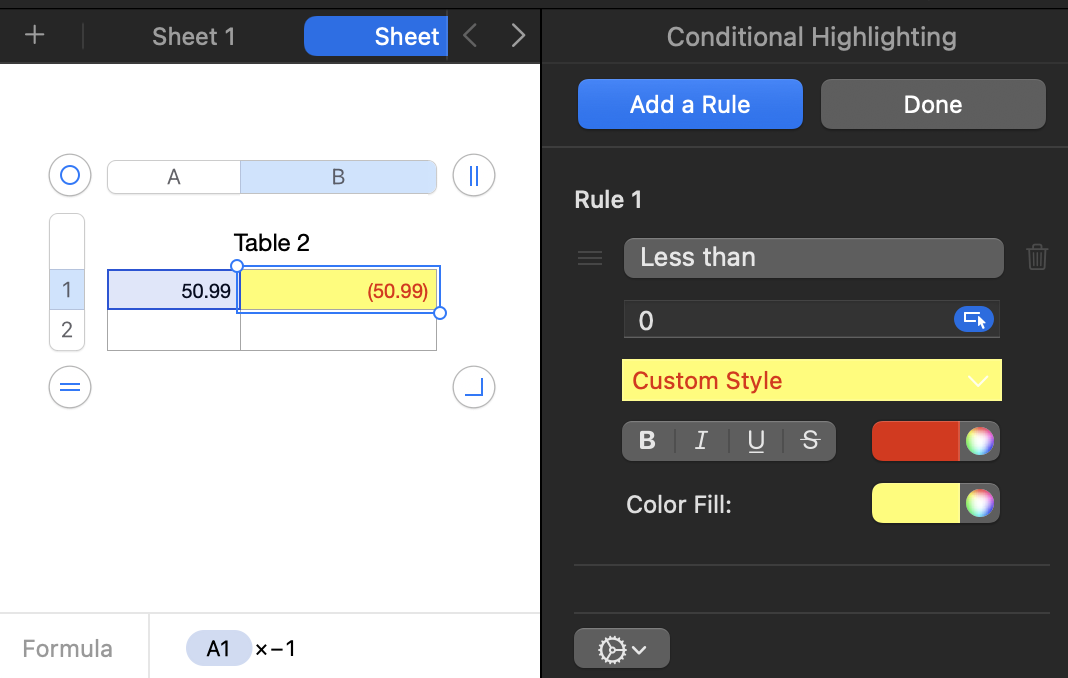Click the cell reference picker icon
The width and height of the screenshot is (1068, 678).
[973, 320]
